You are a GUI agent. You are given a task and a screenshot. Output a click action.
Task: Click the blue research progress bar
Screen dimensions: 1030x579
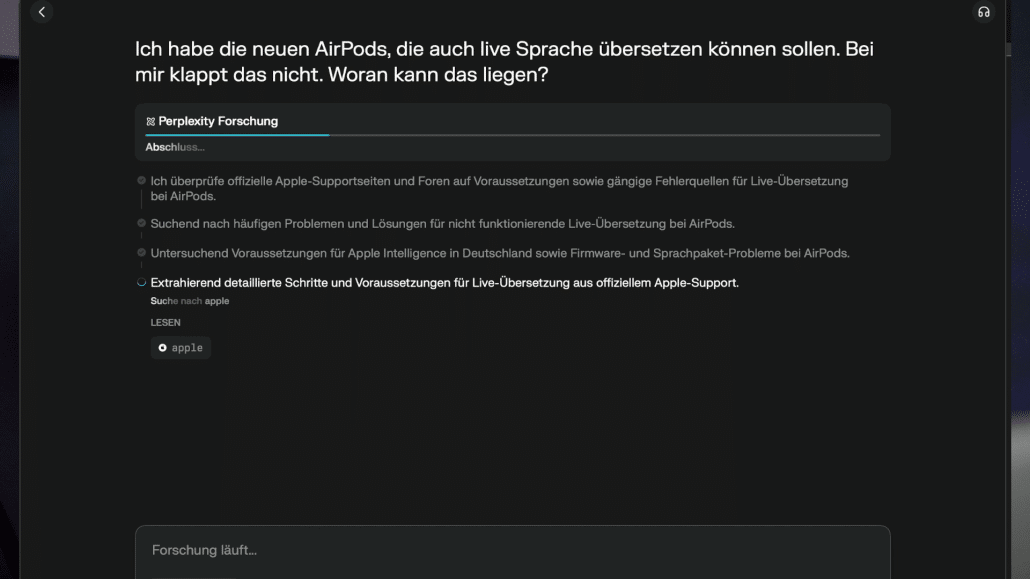coord(240,135)
